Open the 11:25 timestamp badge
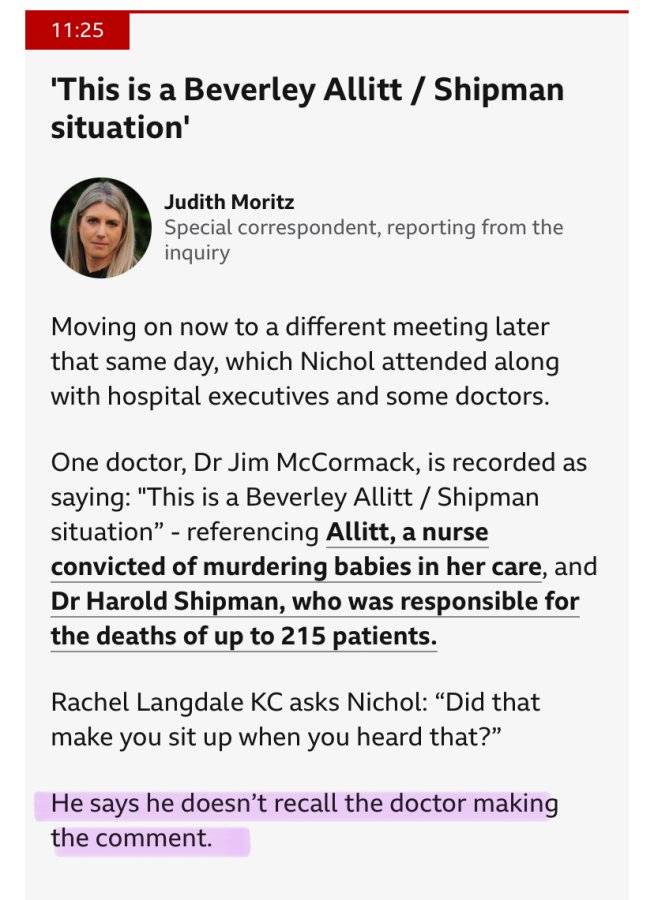654x900 pixels. (77, 30)
